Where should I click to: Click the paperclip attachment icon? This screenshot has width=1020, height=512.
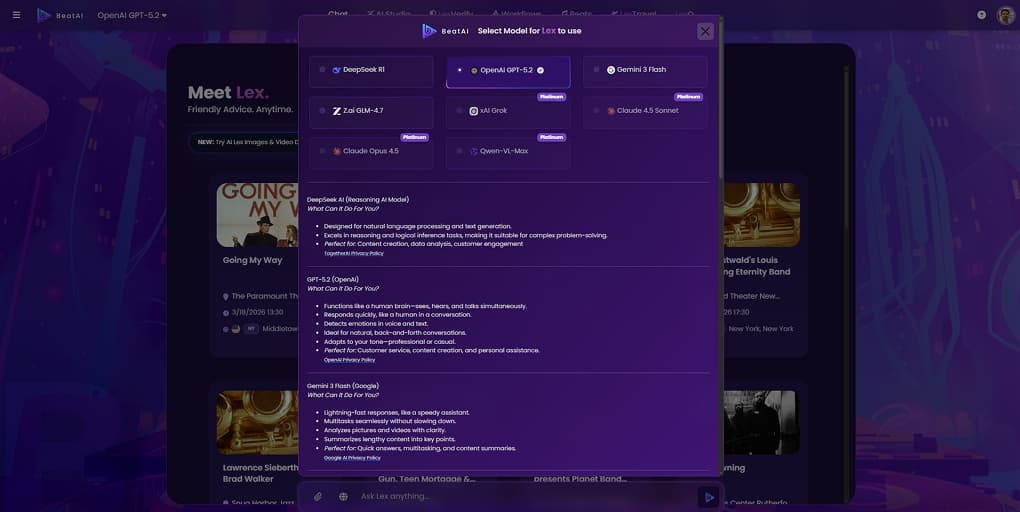tap(318, 497)
